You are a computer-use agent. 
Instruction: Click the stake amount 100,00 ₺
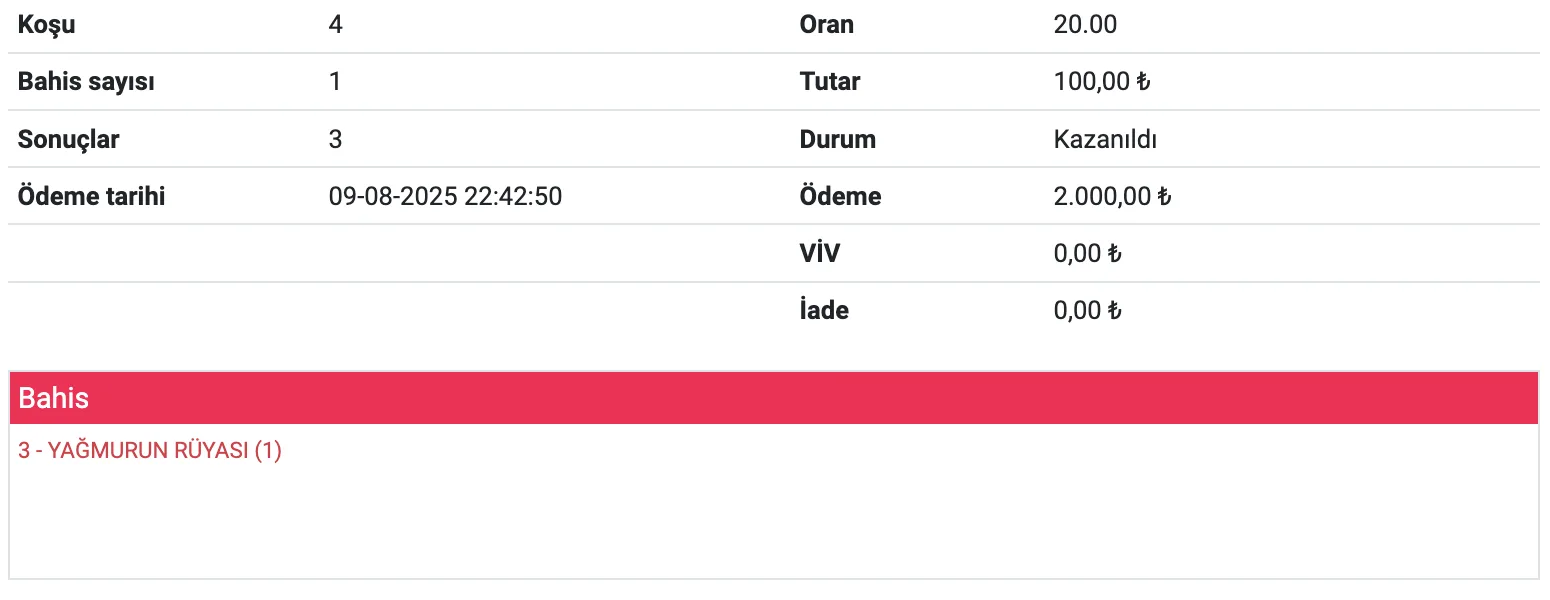[x=1102, y=82]
